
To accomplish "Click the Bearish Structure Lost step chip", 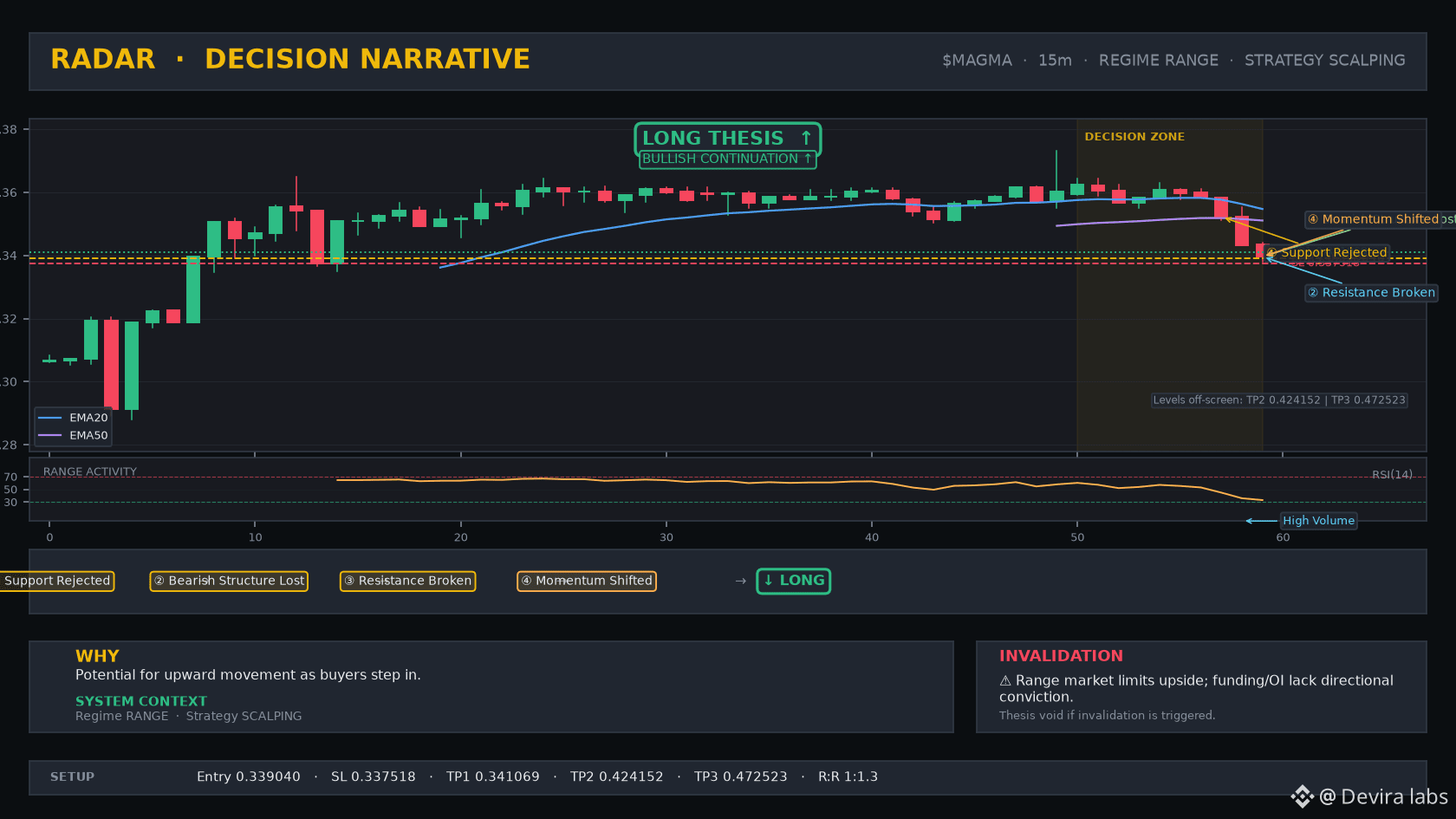I will coord(229,581).
